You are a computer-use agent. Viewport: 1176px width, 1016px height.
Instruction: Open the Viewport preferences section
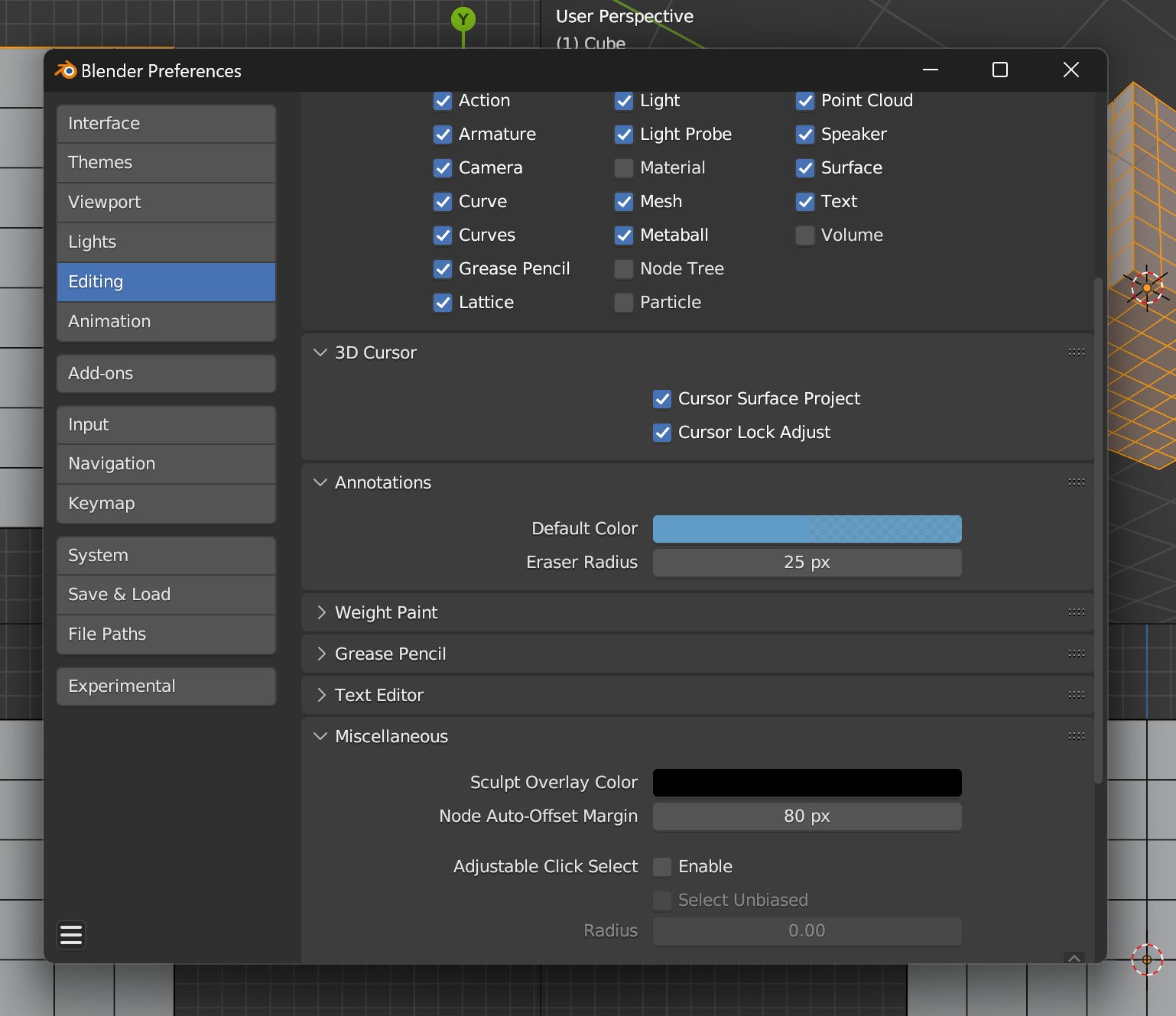[x=166, y=203]
